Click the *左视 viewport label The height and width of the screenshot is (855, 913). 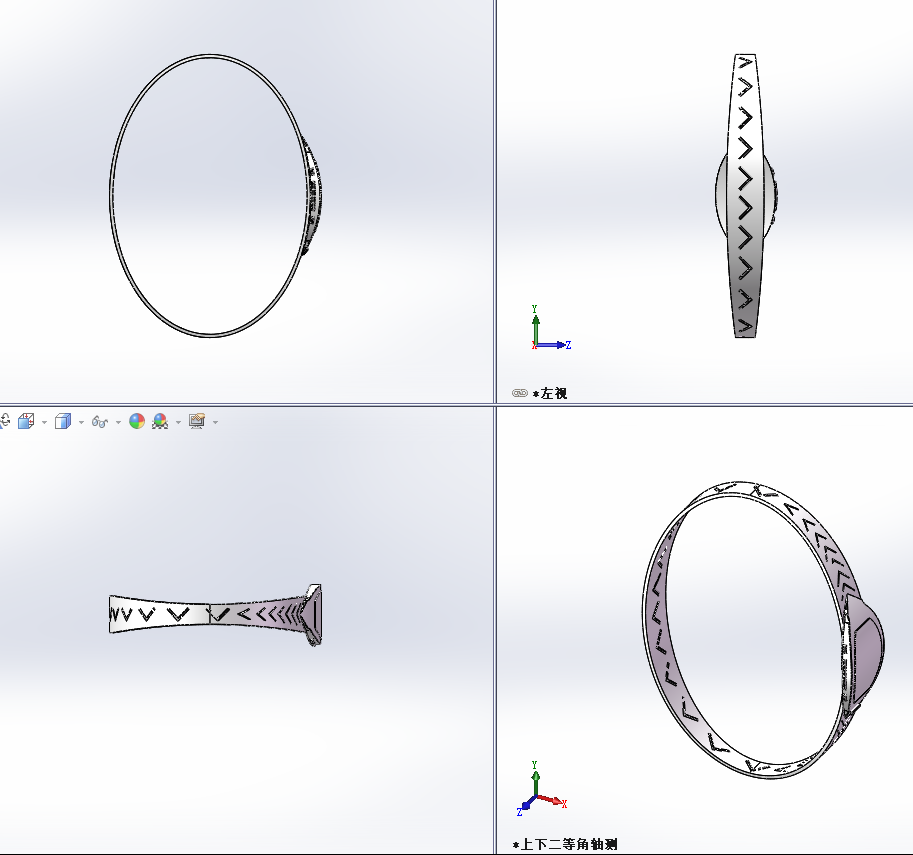(550, 393)
